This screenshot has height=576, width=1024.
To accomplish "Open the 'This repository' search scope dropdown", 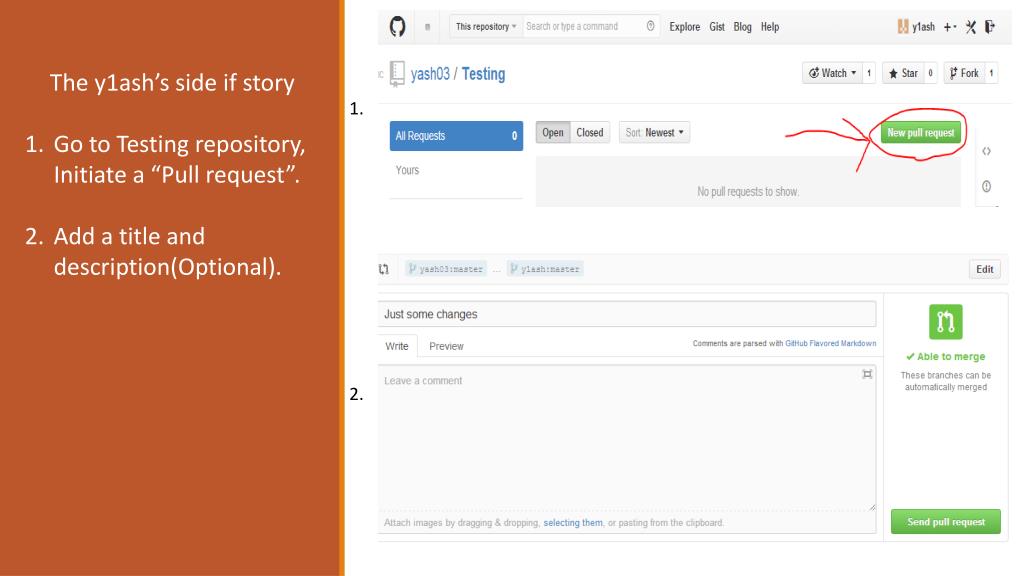I will [486, 27].
